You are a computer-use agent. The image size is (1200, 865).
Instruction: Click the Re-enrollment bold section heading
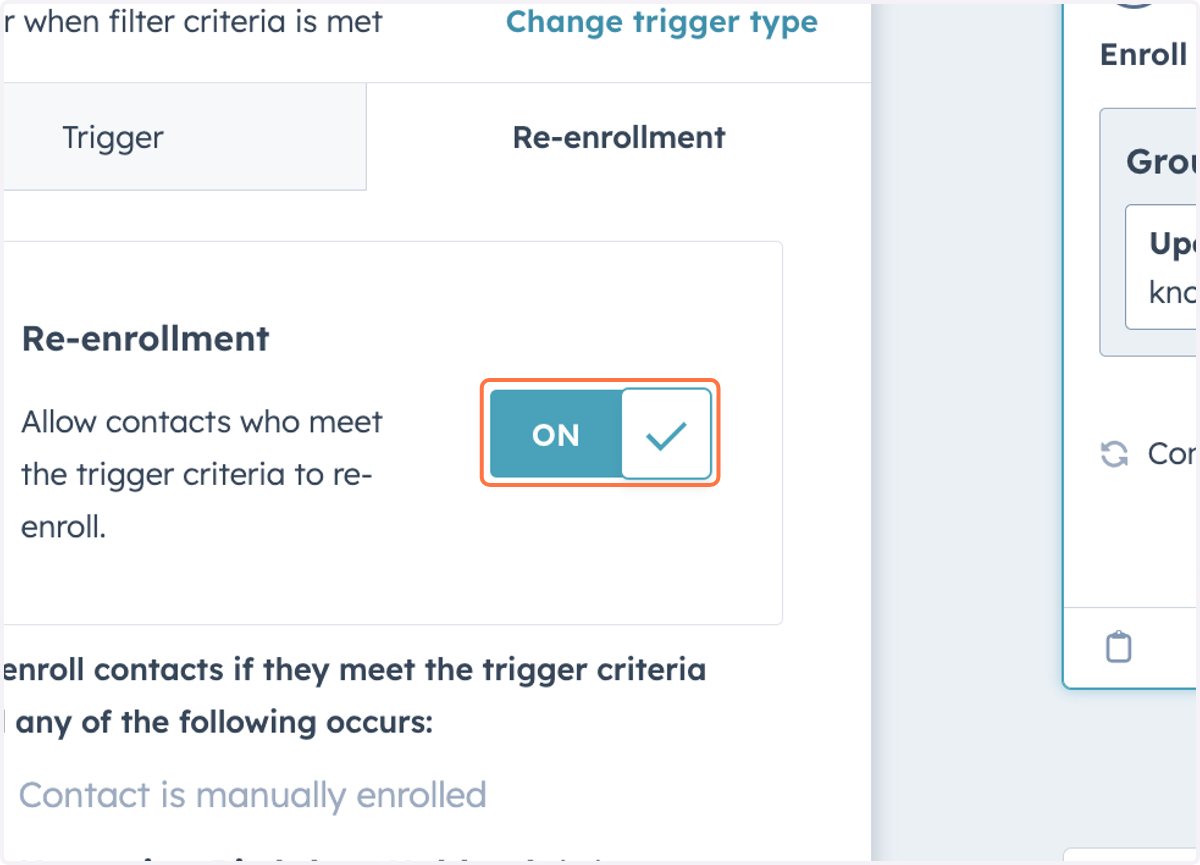145,339
